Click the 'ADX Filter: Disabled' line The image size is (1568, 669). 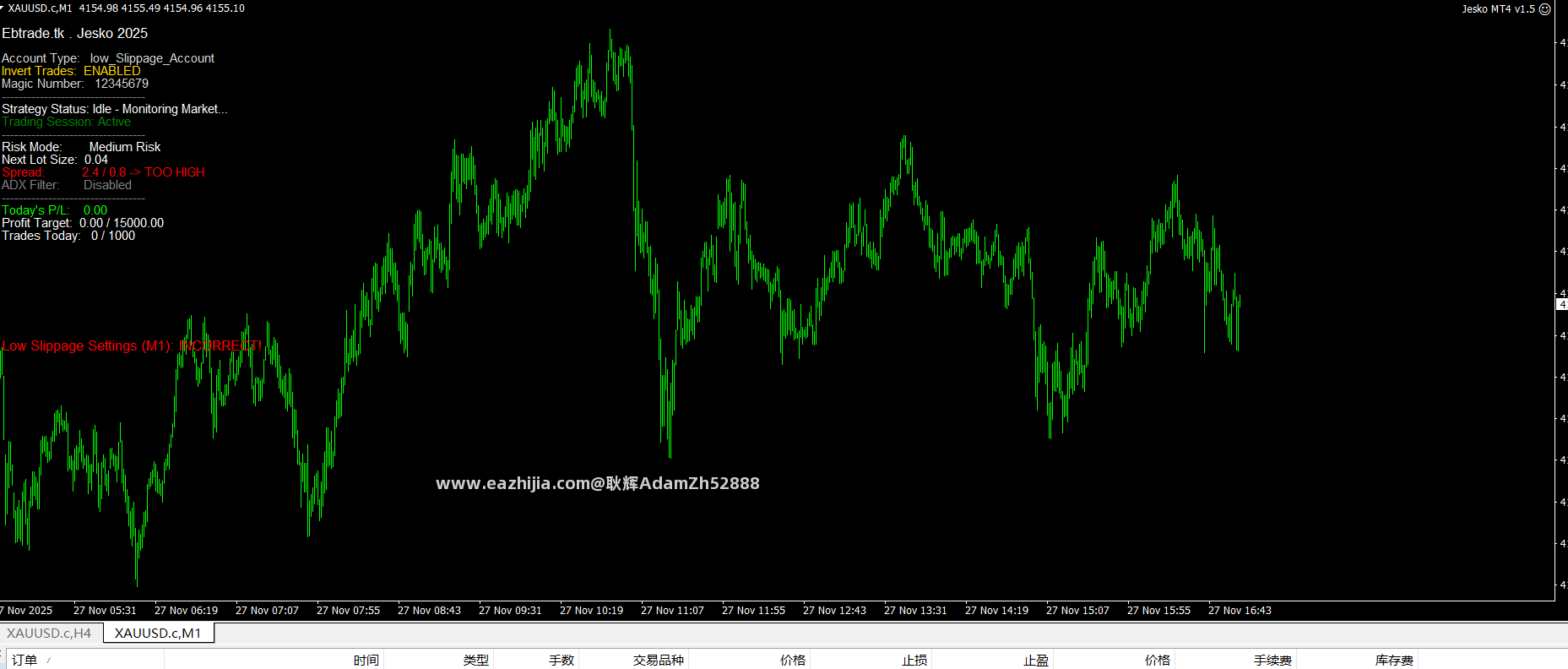67,185
